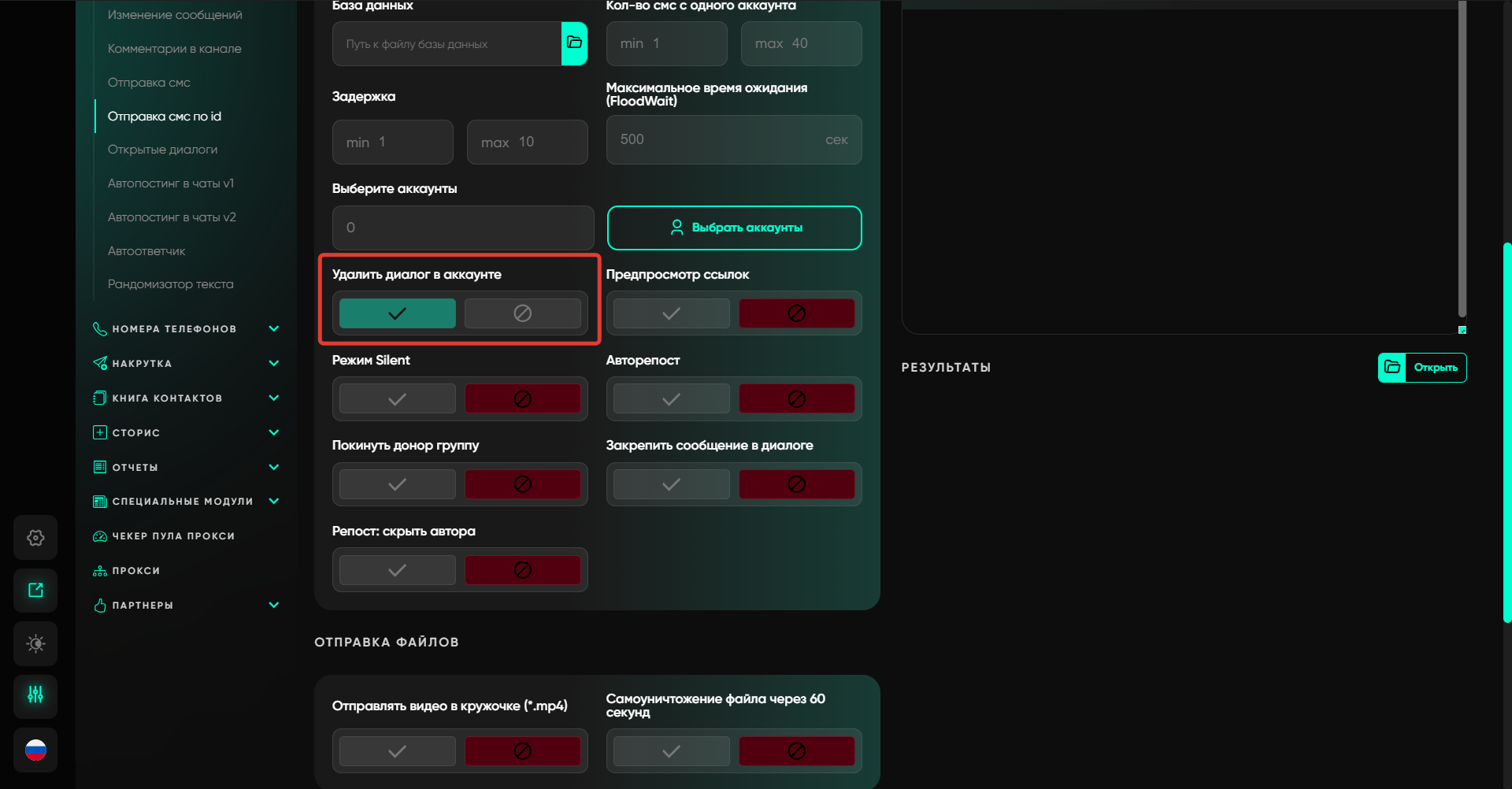Viewport: 1512px width, 789px height.
Task: Enable Авторепост with checkmark button
Action: pos(671,399)
